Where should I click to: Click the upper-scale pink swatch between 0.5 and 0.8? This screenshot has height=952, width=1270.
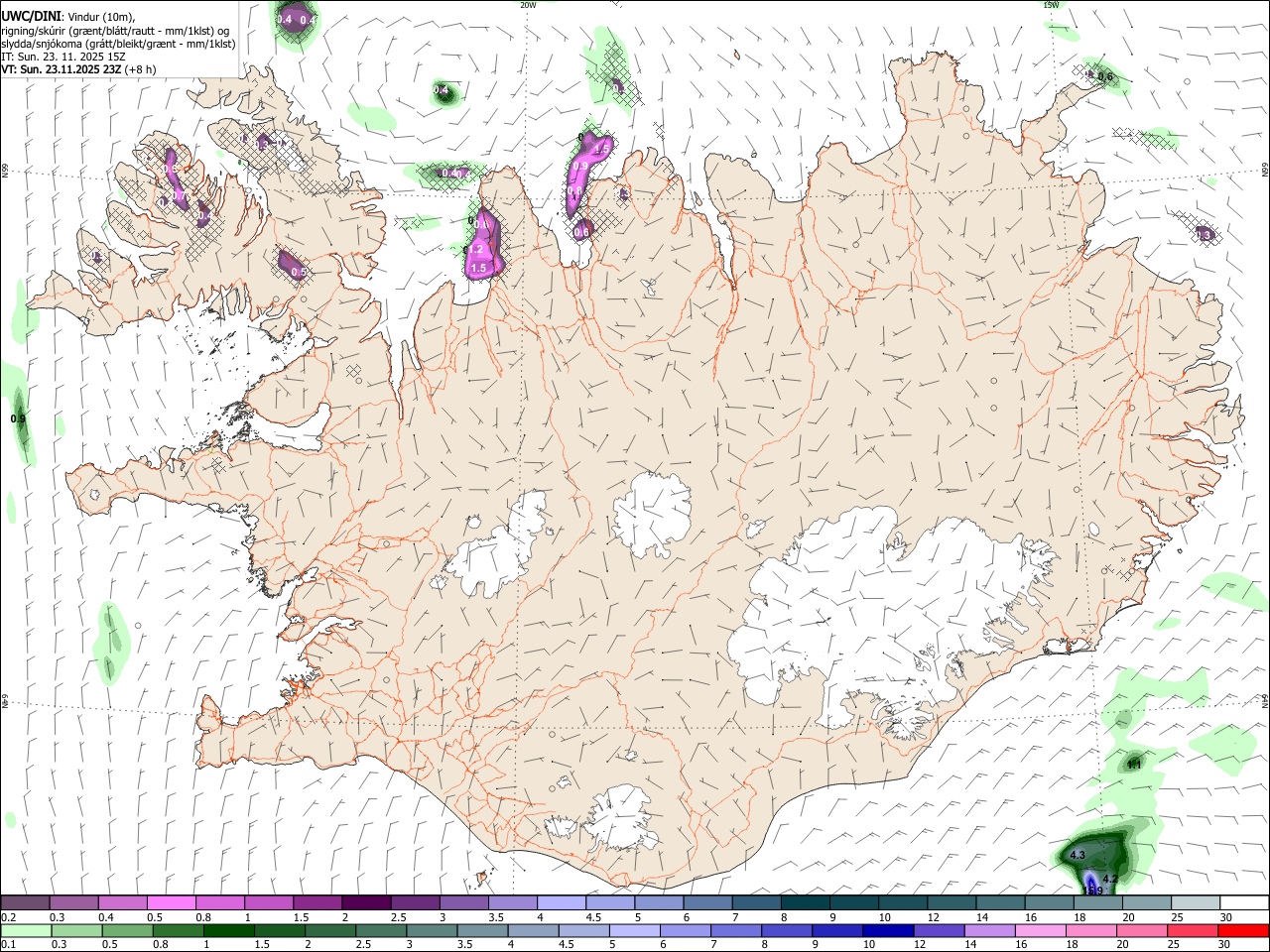(x=171, y=903)
